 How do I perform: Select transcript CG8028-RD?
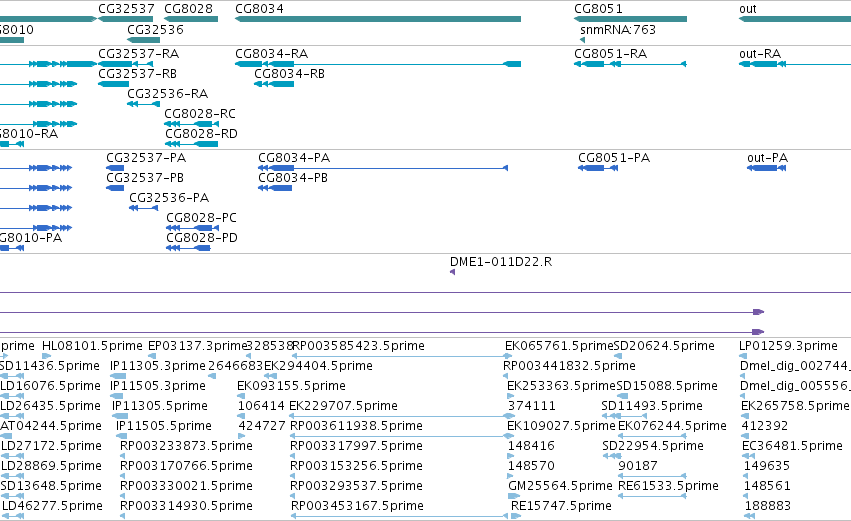tap(201, 134)
